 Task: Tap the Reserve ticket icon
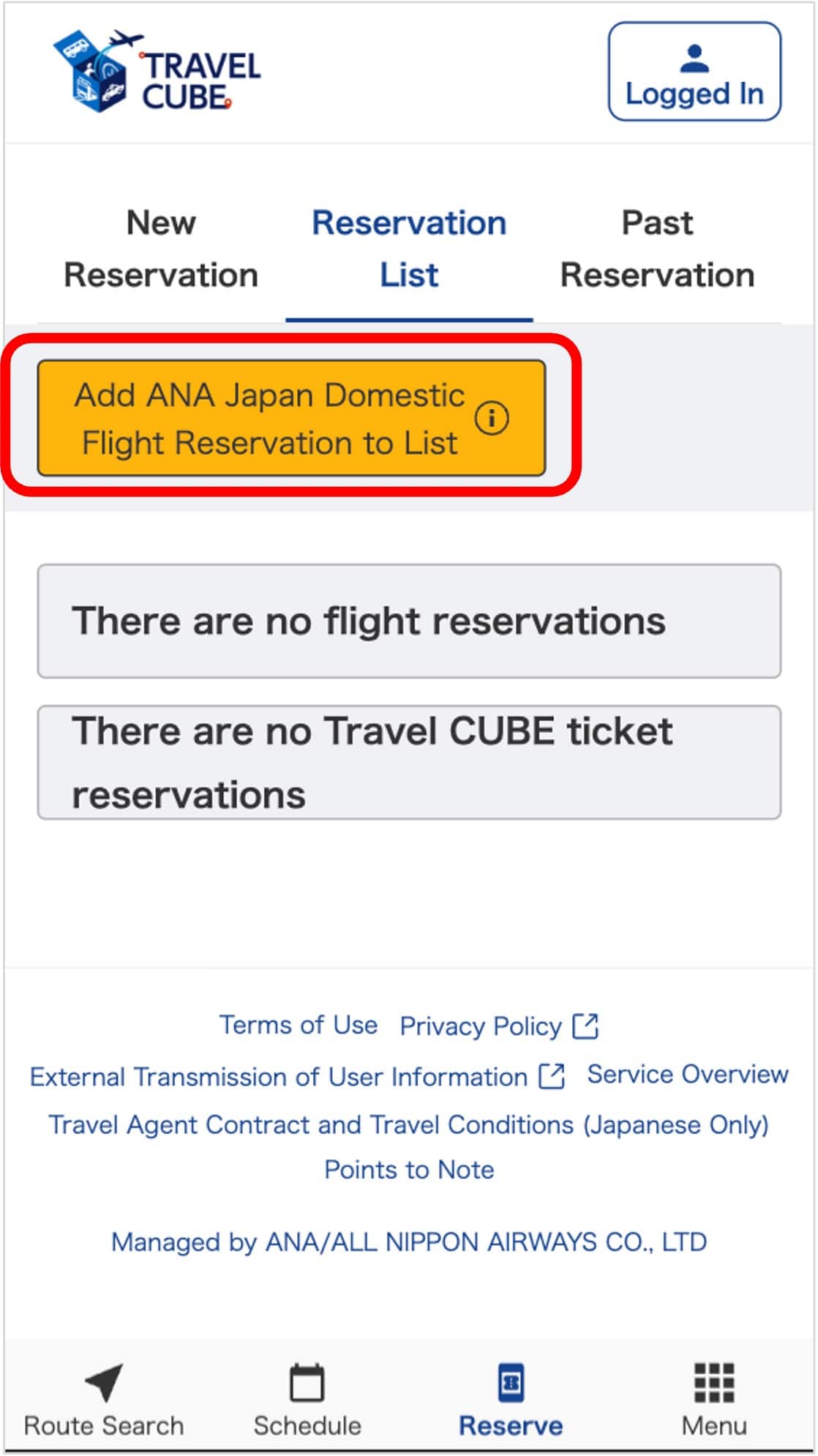coord(511,1382)
